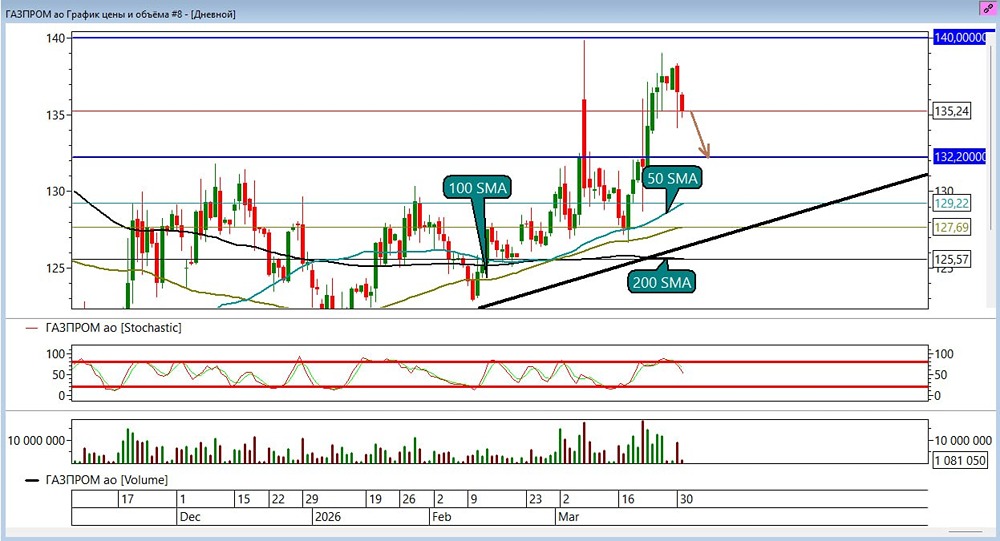Screen dimensions: 1000x541
Task: Click the pink link icon in title bar
Action: click(988, 8)
